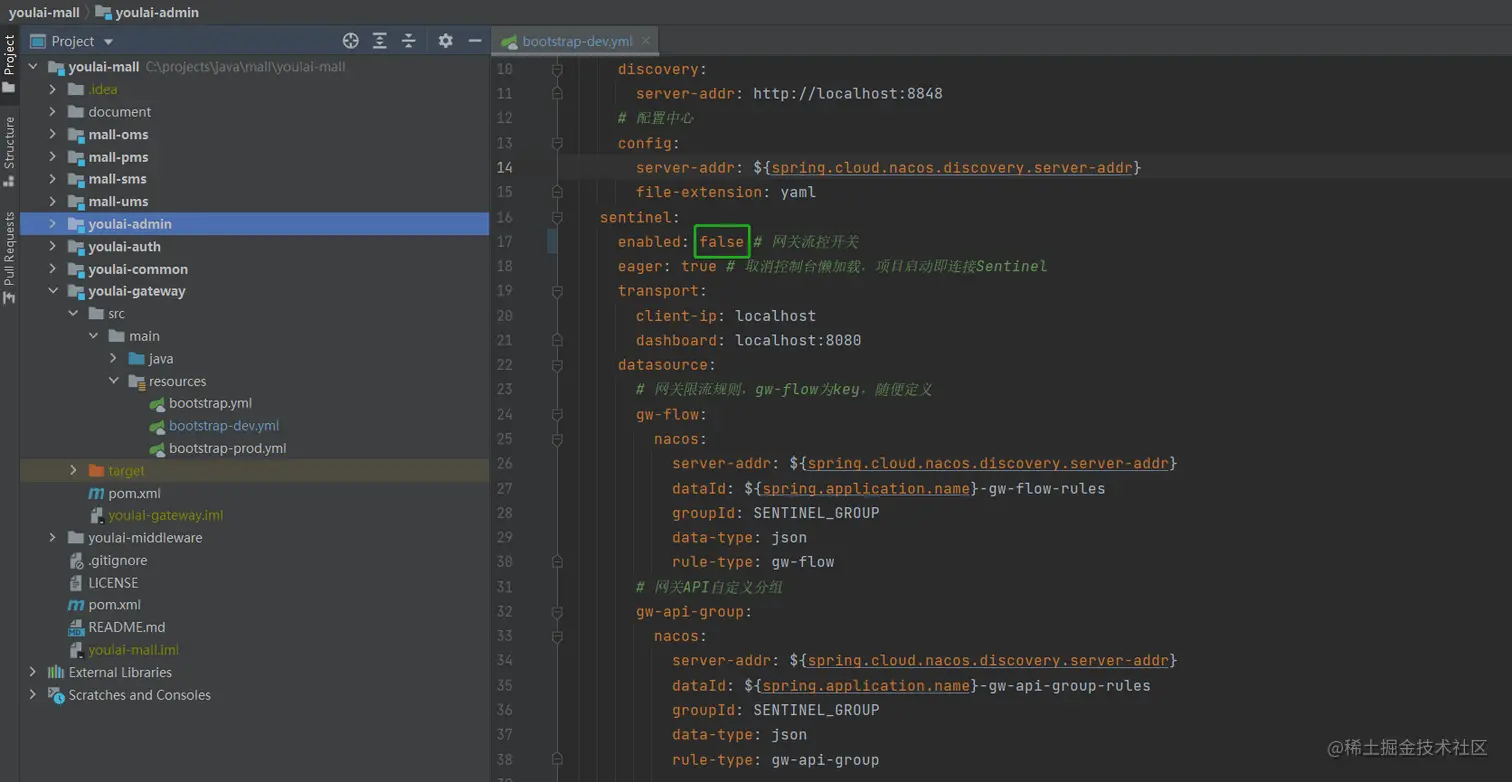Fold the sentinel block at line 16

click(x=557, y=217)
